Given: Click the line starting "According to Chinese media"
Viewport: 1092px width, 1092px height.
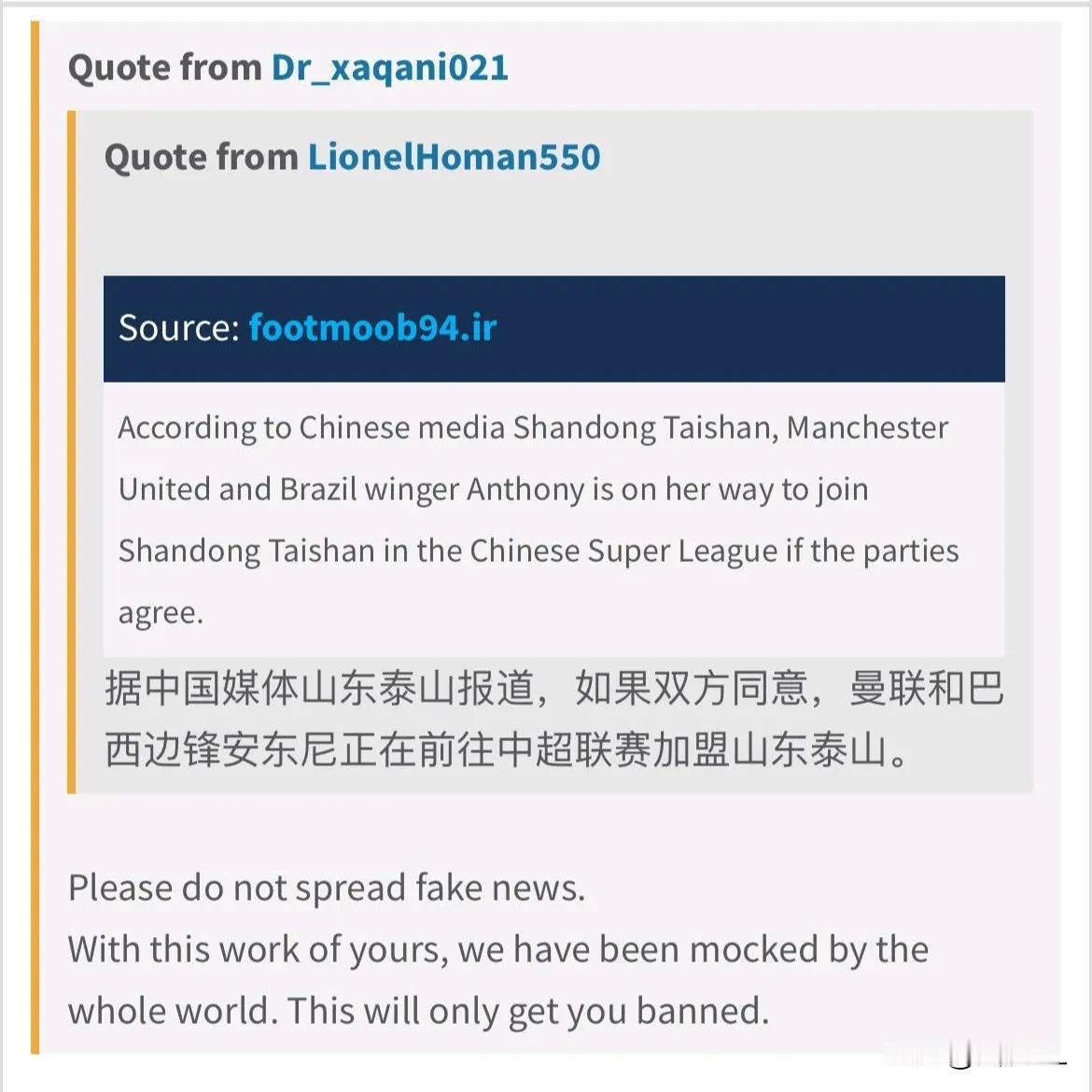Looking at the screenshot, I should [x=533, y=427].
